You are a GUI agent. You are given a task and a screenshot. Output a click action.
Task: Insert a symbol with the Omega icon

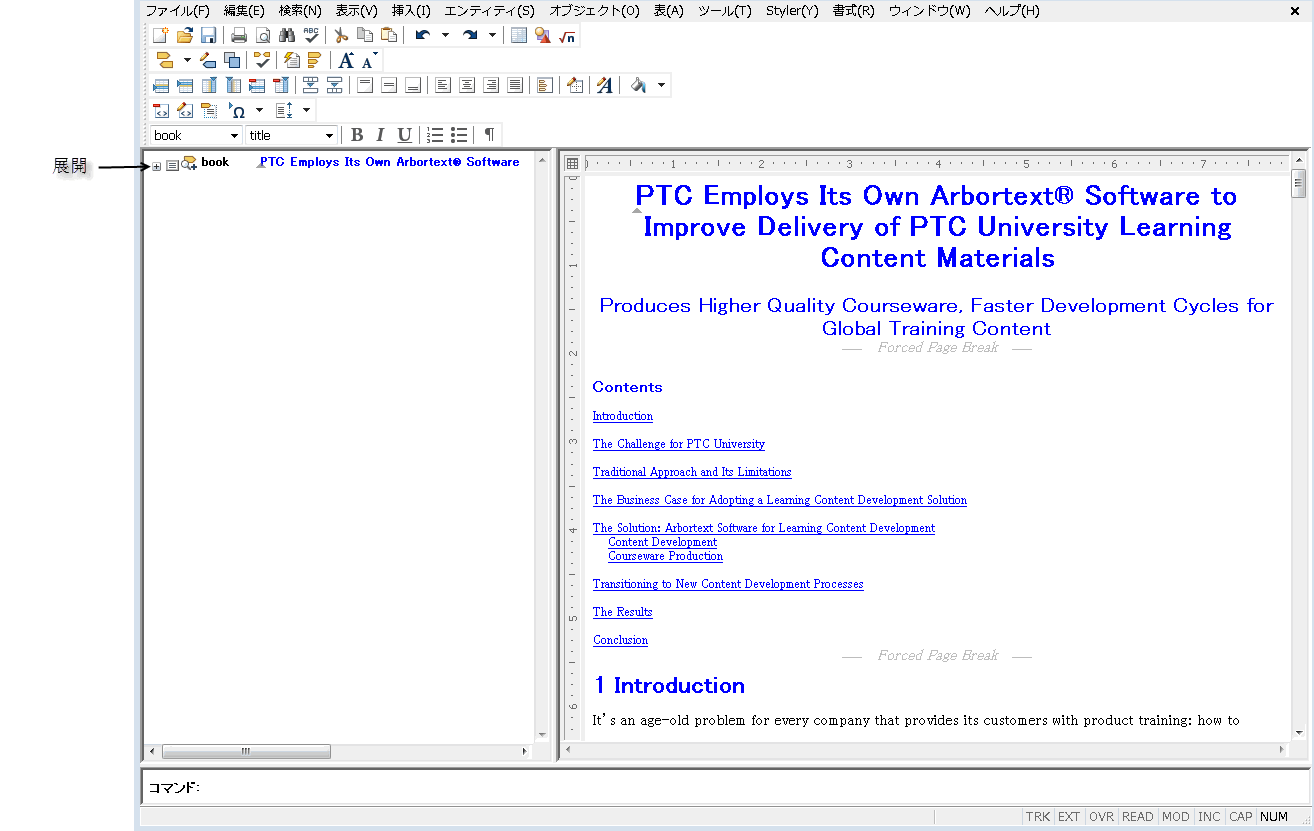[238, 110]
